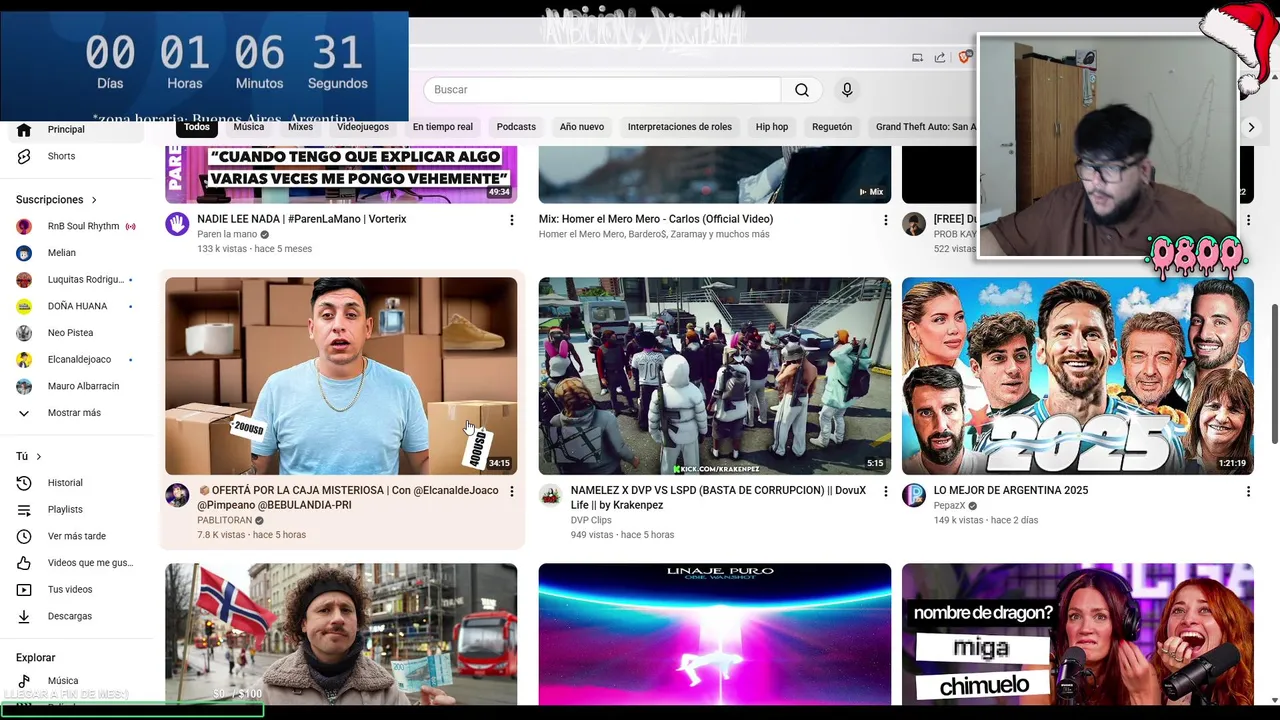Select the Música filter chip

249,127
